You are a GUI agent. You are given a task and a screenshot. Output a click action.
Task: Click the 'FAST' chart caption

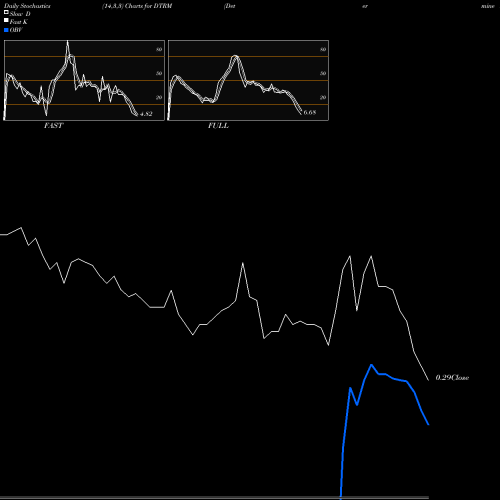(53, 126)
